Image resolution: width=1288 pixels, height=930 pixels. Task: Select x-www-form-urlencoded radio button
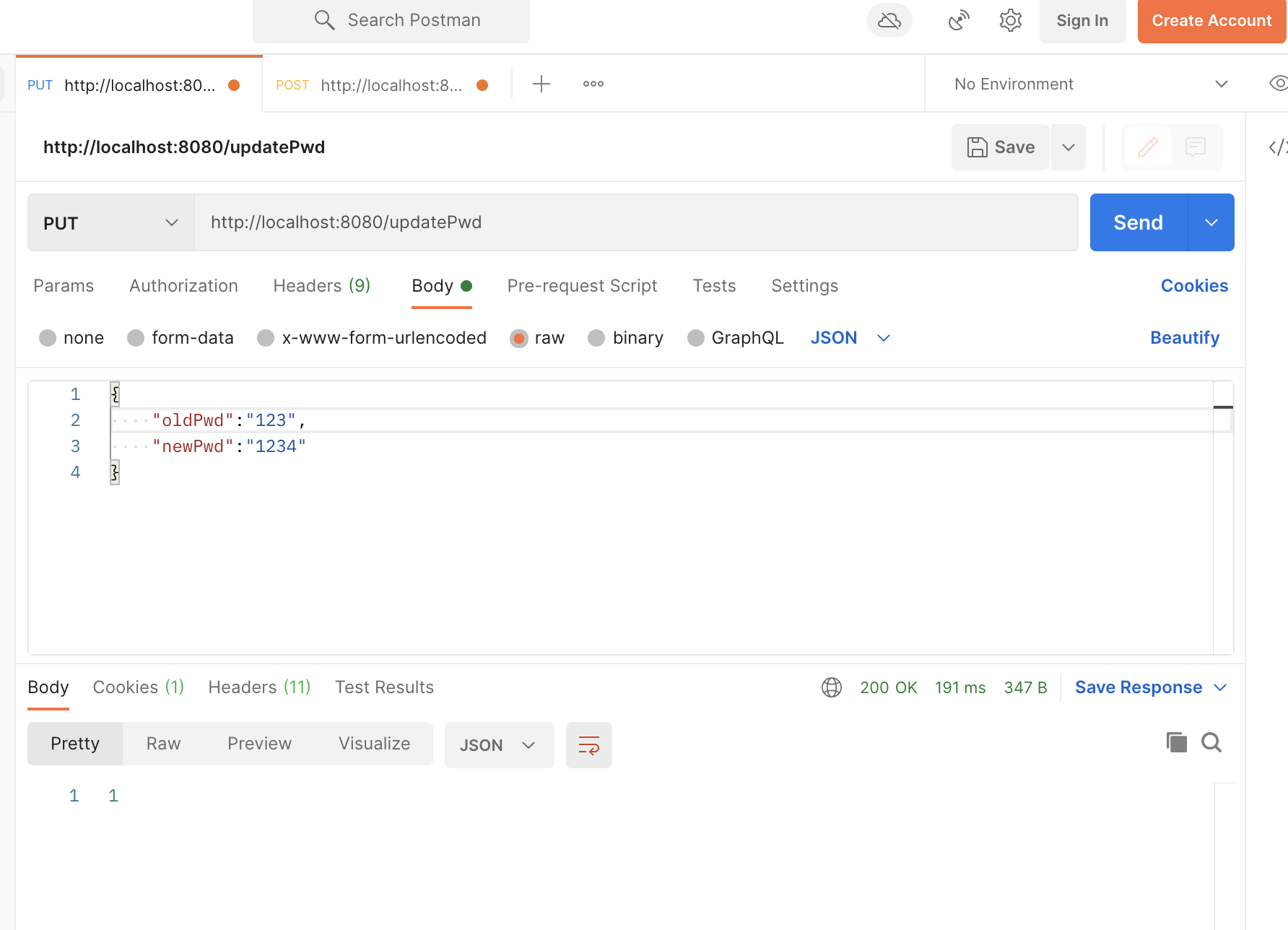tap(266, 338)
